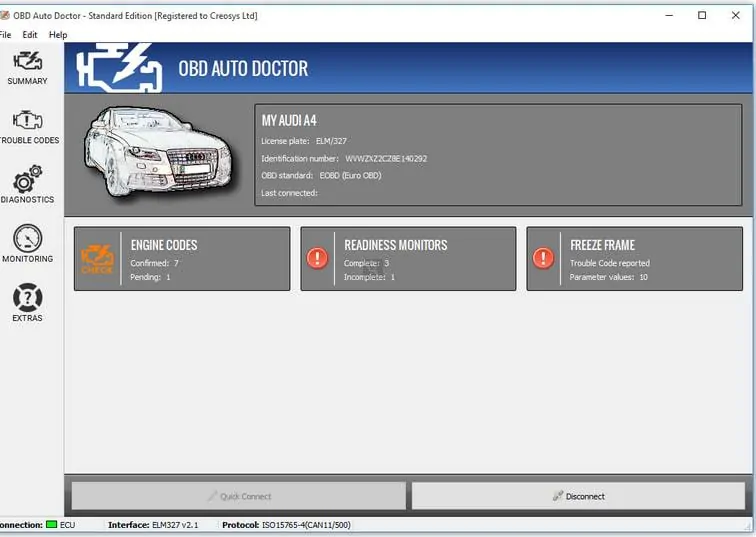Open the Trouble Codes sidebar section
Image resolution: width=756 pixels, height=537 pixels.
coord(28,128)
